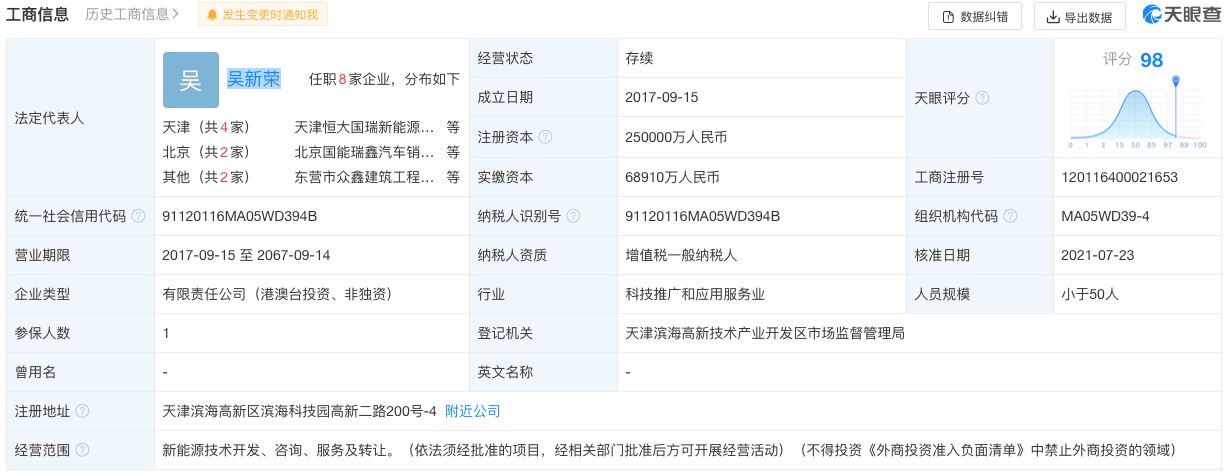Click the help icon next to 注册地址
This screenshot has width=1225, height=475.
(x=82, y=411)
